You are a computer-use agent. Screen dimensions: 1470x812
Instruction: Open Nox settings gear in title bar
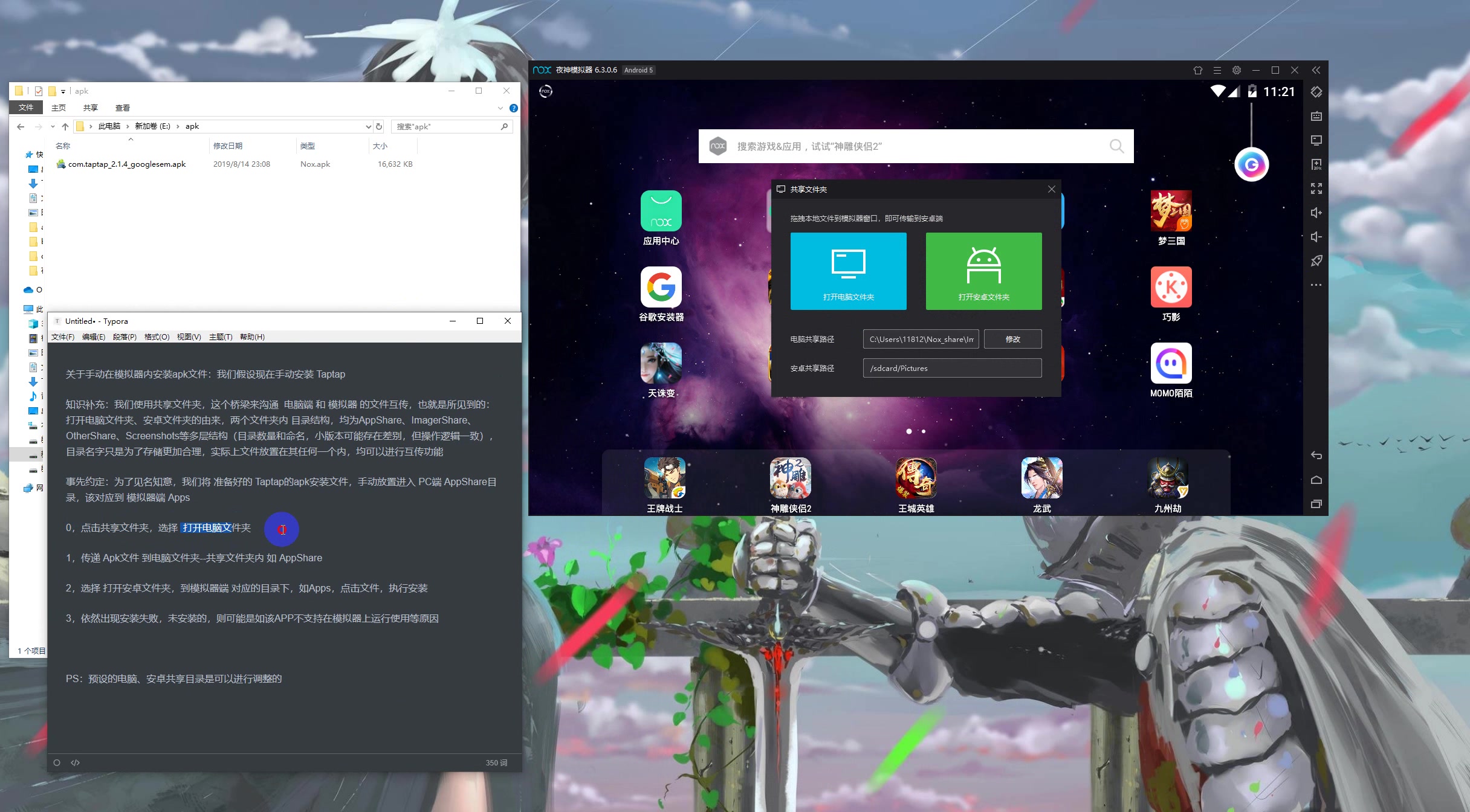coord(1237,70)
